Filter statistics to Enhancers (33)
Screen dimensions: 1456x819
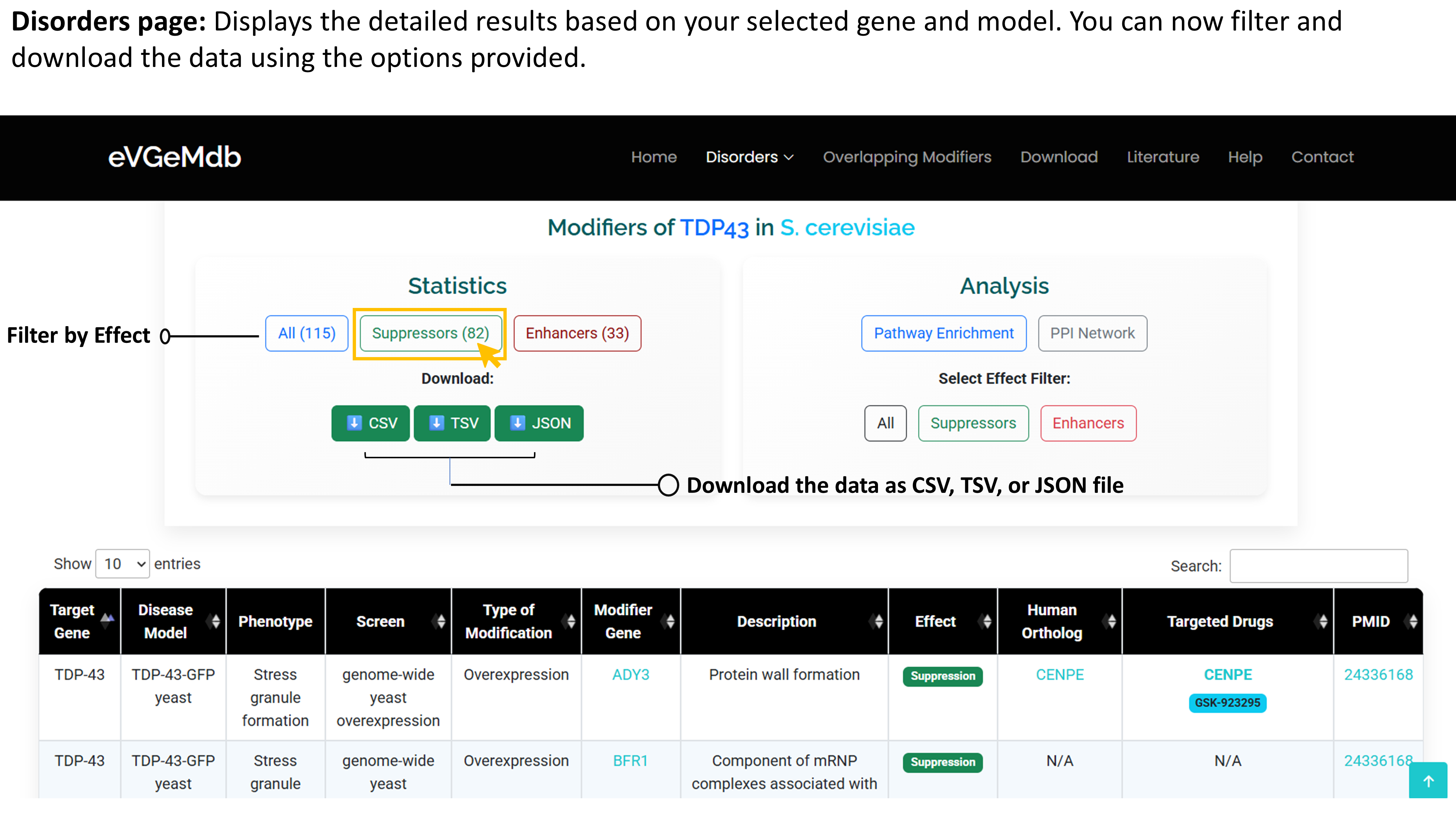577,333
